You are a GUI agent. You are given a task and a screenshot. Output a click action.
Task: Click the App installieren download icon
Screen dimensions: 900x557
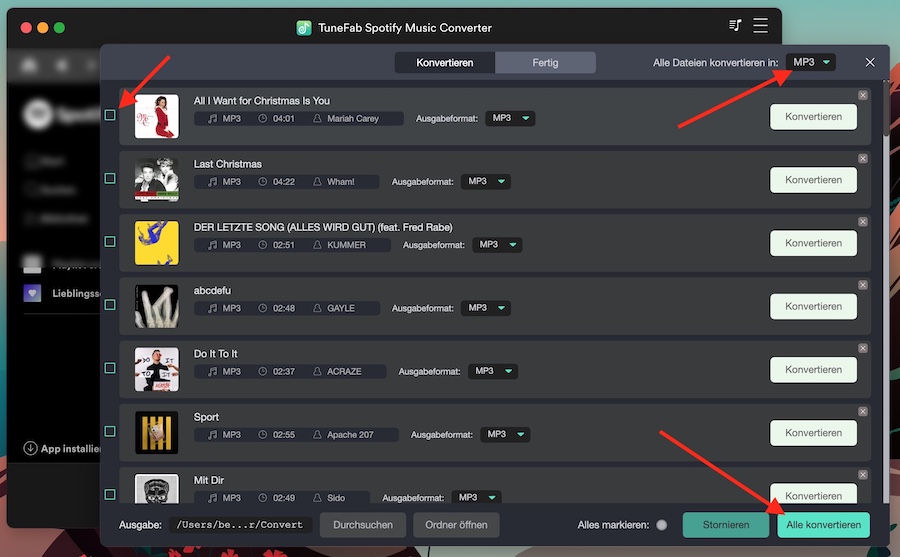point(30,448)
